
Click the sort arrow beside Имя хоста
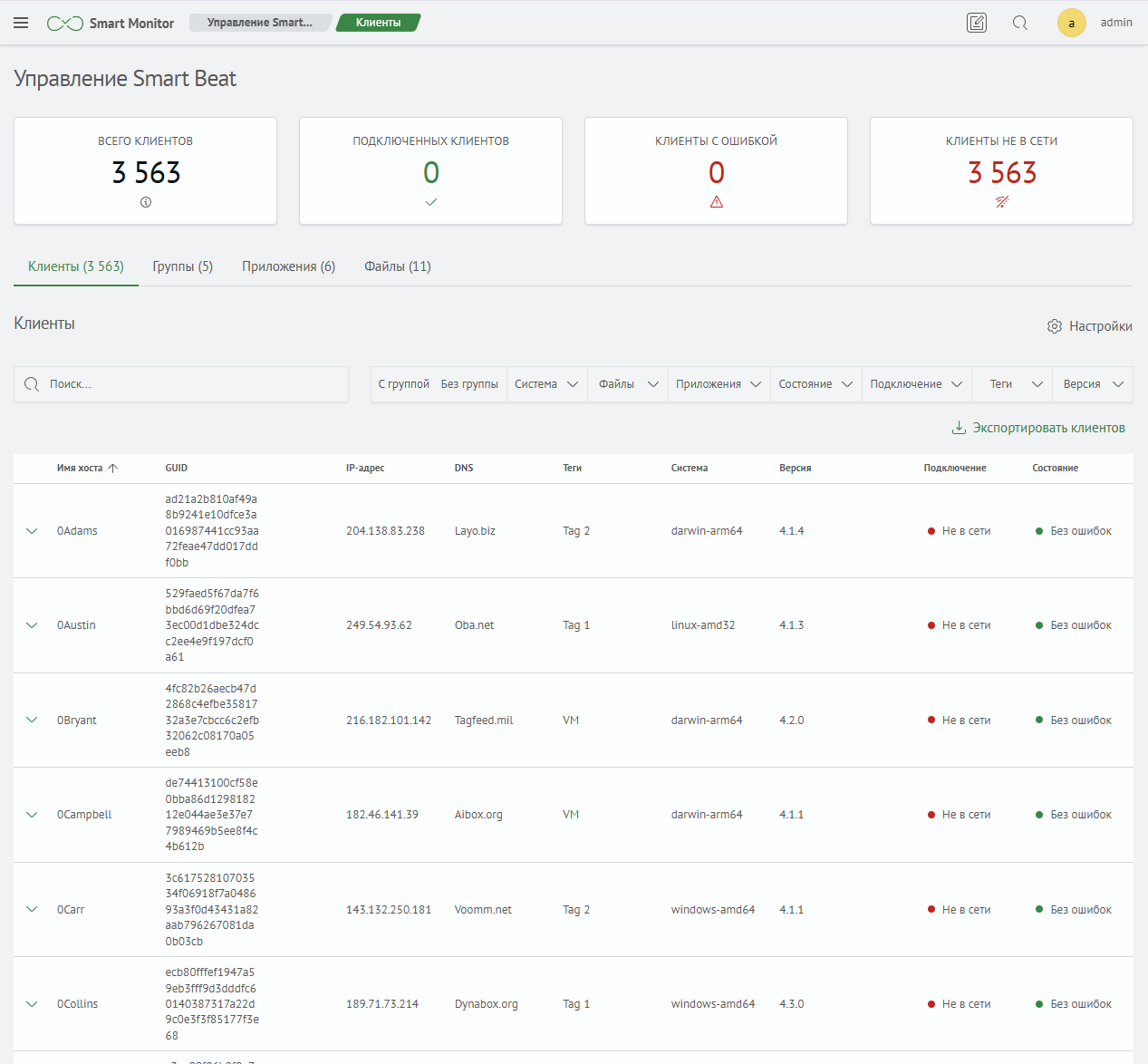113,469
